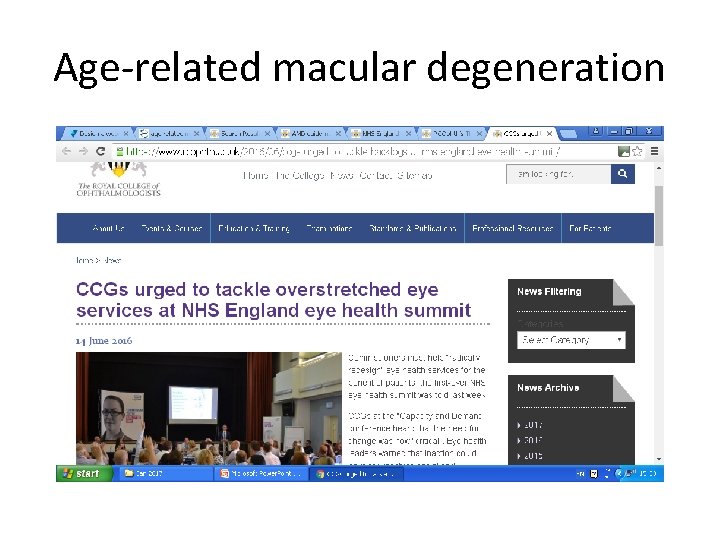The width and height of the screenshot is (720, 540).
Task: Switch to age-related browser tab
Action: [169, 134]
